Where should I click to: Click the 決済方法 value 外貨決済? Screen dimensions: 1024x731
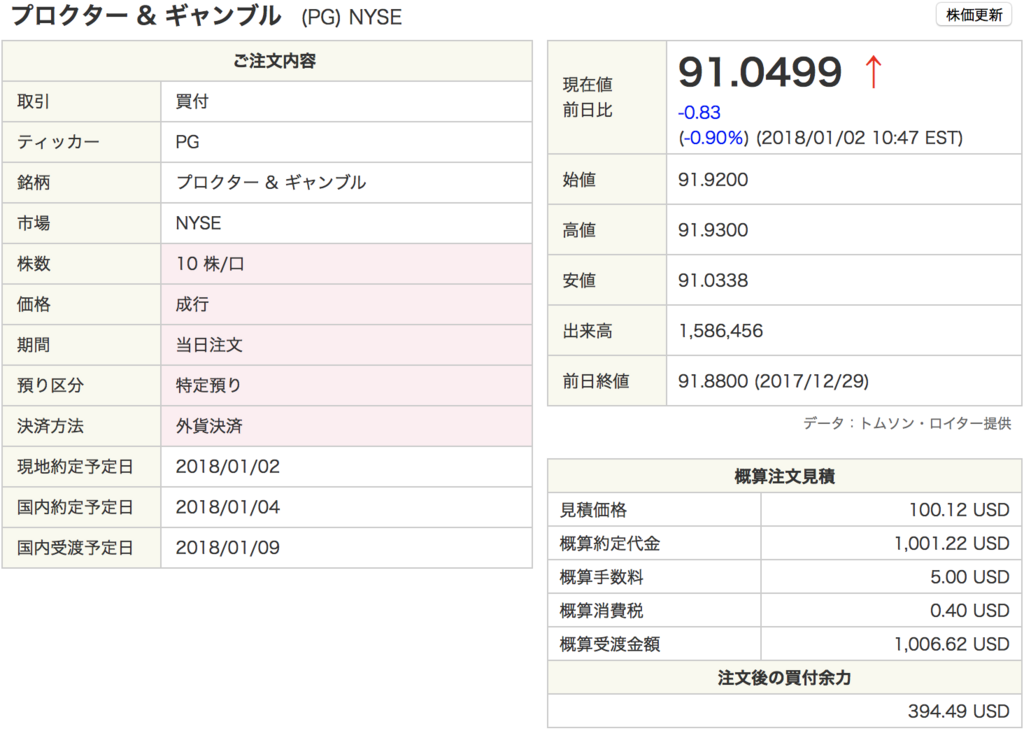(x=209, y=426)
